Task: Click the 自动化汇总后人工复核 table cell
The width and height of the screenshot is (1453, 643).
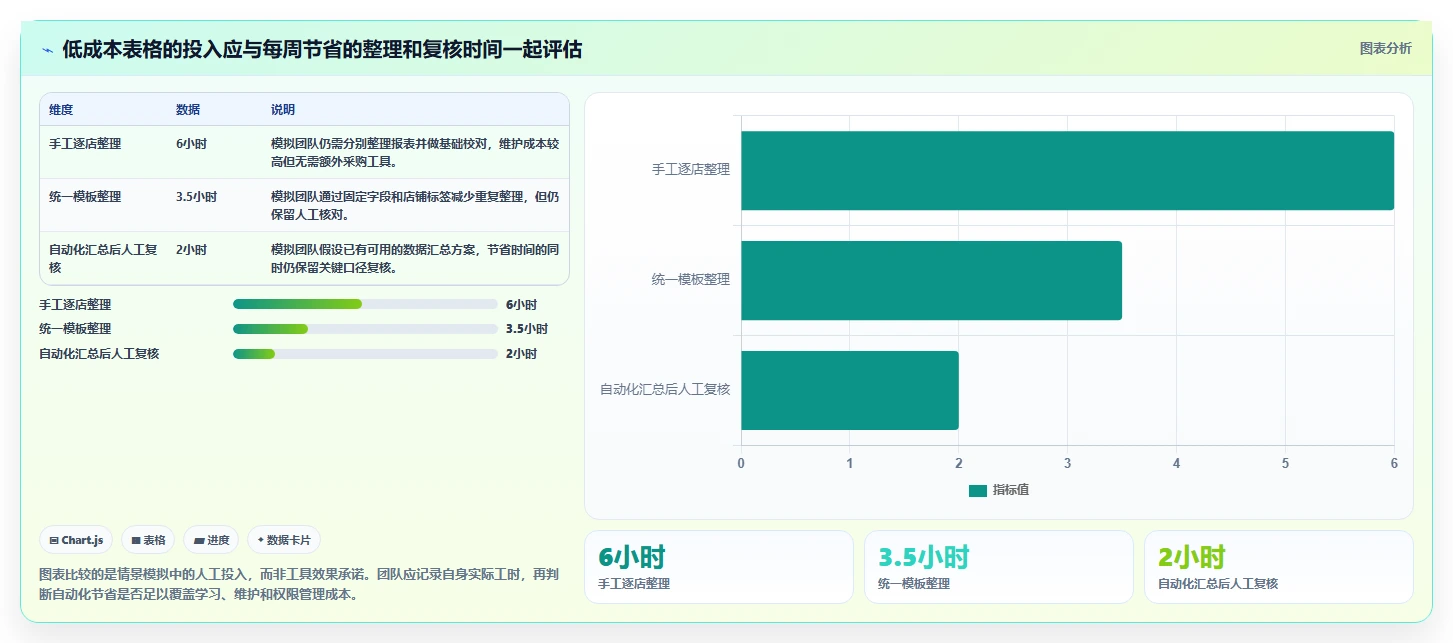Action: tap(103, 258)
